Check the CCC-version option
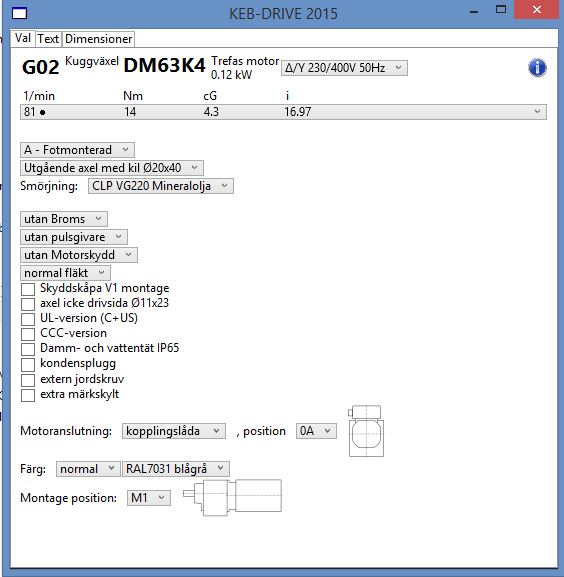This screenshot has width=564, height=577. coord(28,334)
